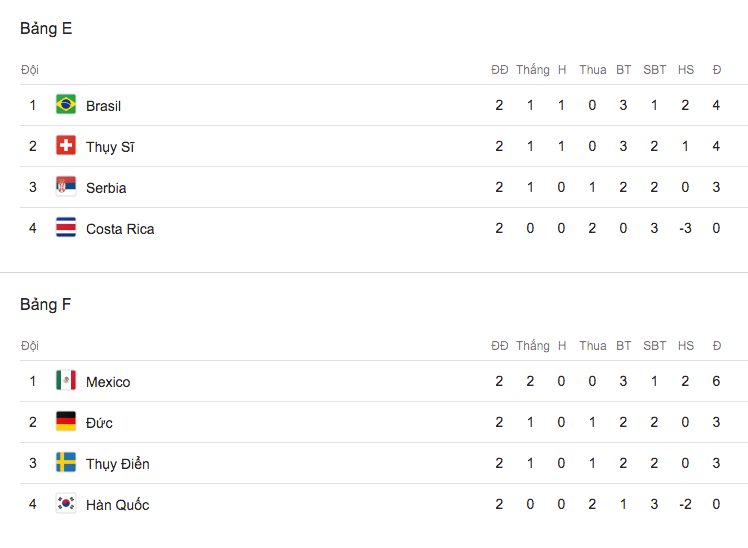Click the South Korea flag icon
The width and height of the screenshot is (748, 548).
[x=66, y=504]
